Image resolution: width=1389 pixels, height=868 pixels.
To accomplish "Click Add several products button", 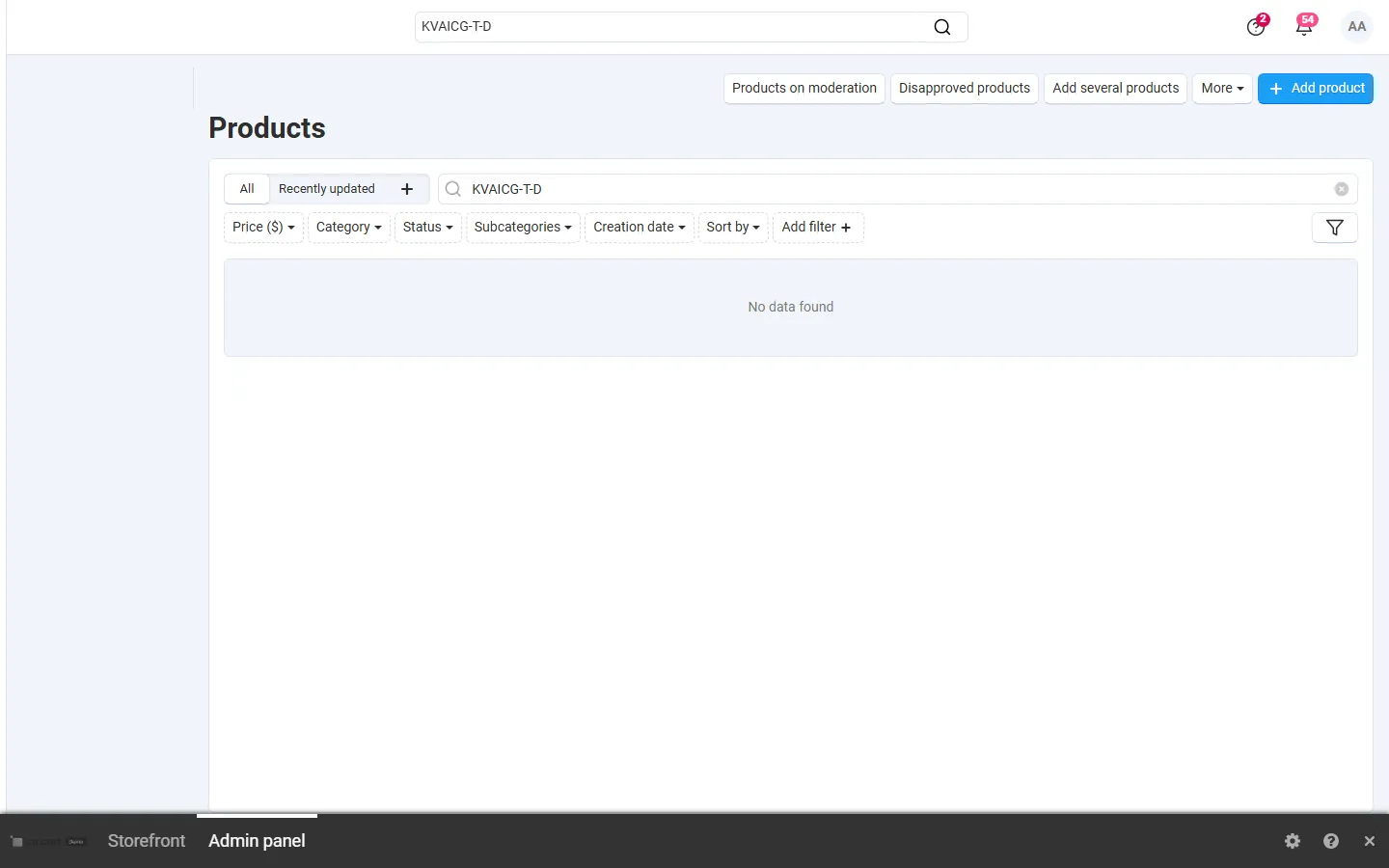I will pyautogui.click(x=1116, y=89).
